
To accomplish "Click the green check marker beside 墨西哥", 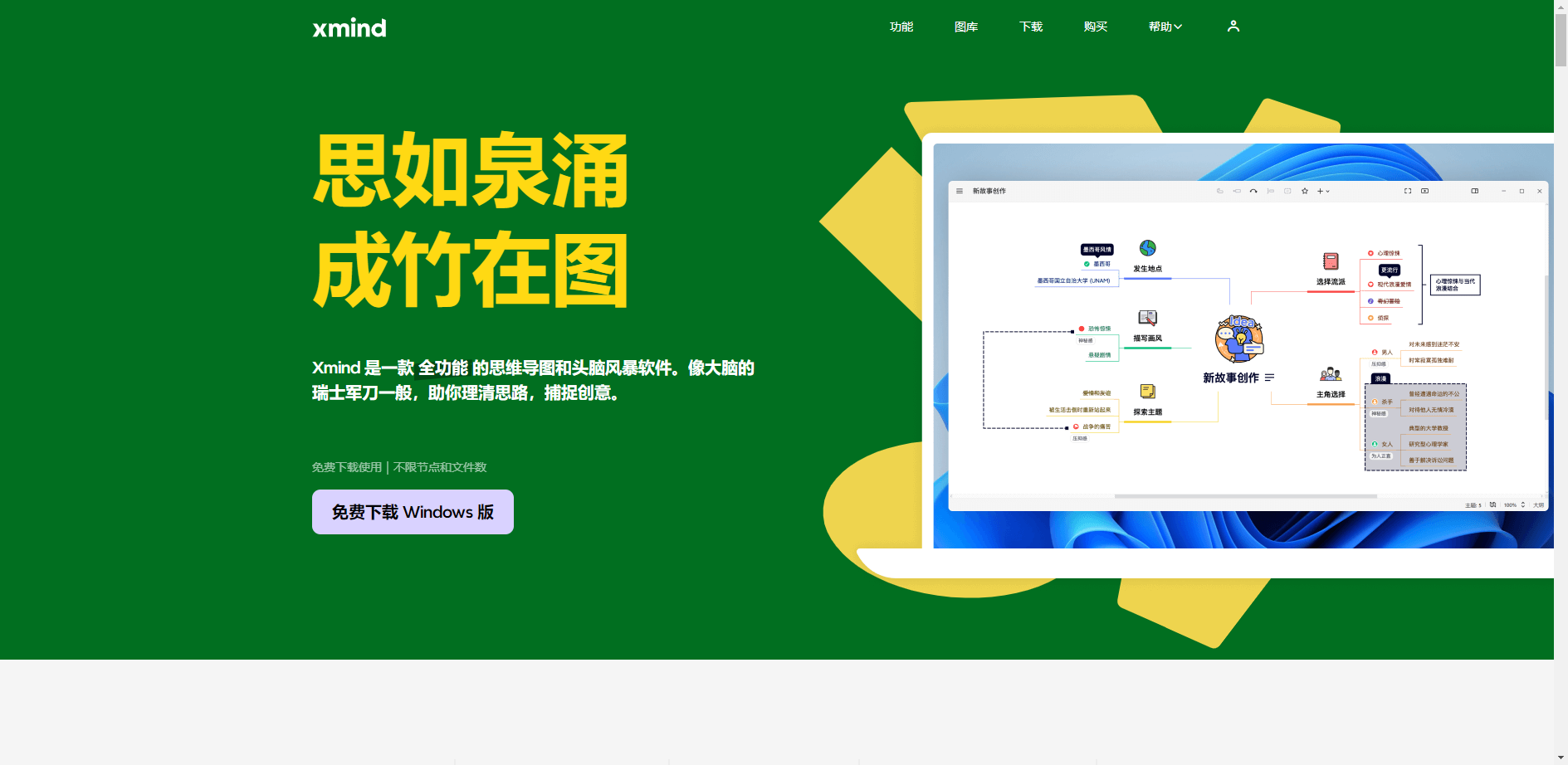I will (1087, 264).
